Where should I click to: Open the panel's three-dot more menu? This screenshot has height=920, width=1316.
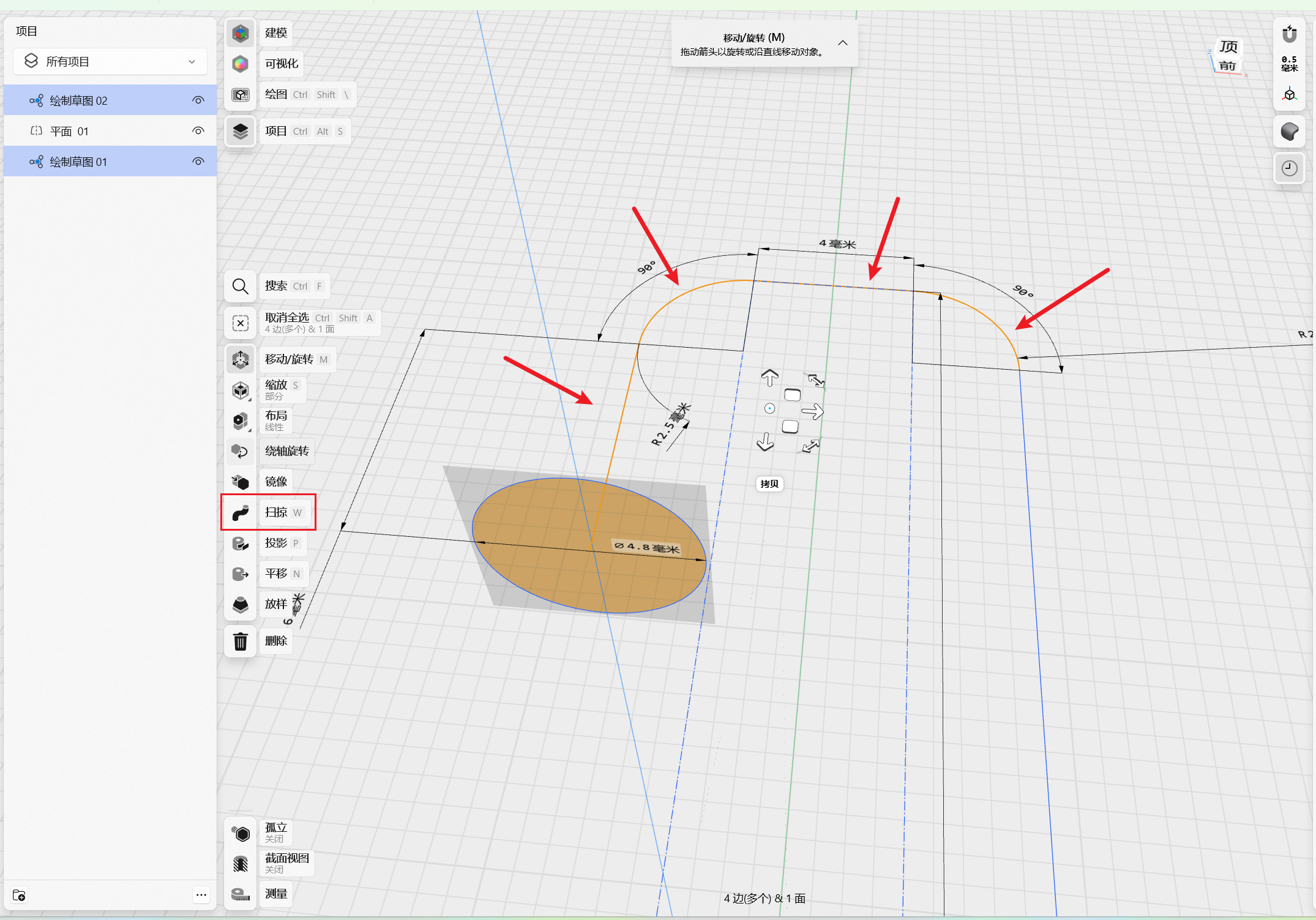pyautogui.click(x=201, y=895)
